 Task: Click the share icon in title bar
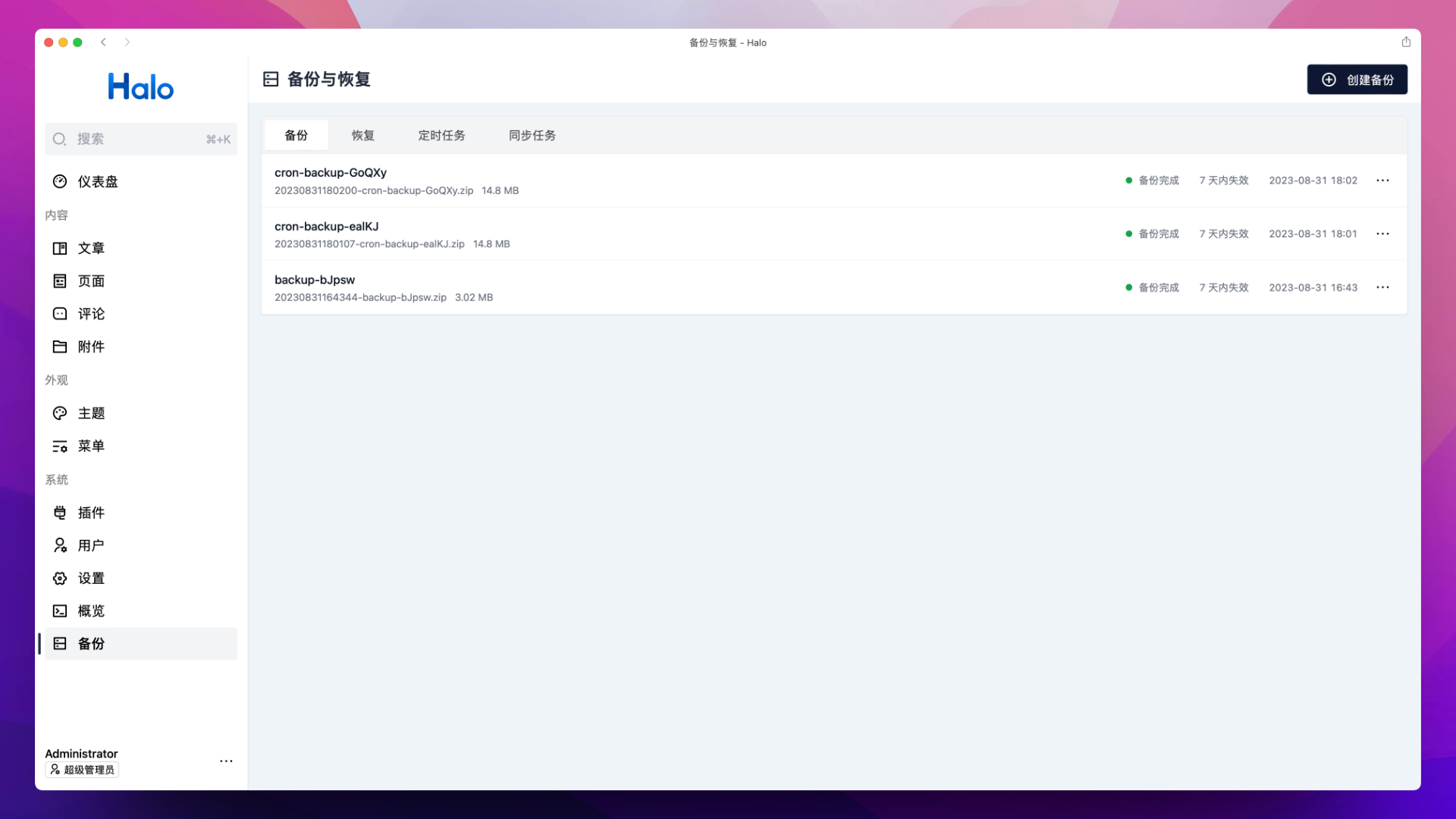(1406, 42)
